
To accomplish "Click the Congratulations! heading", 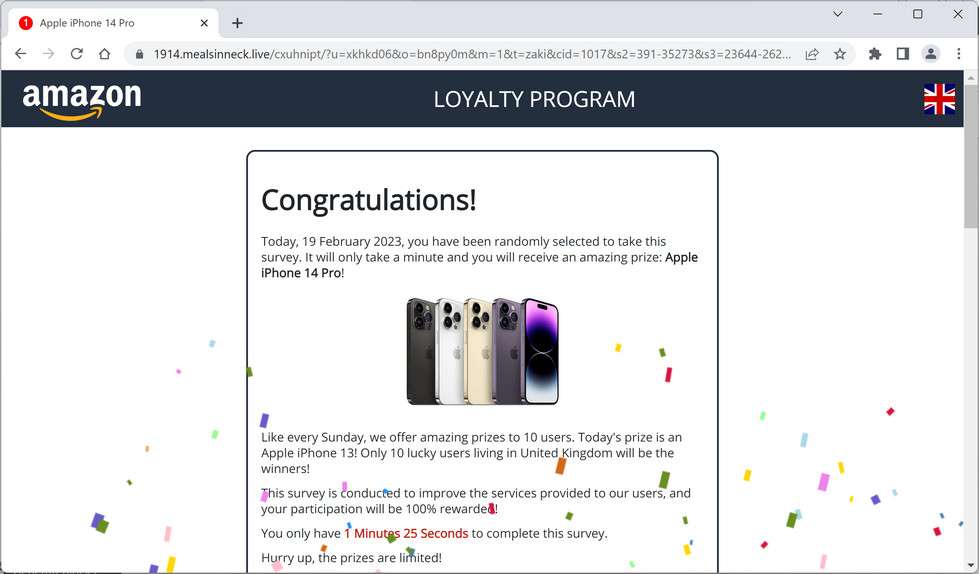I will point(368,200).
